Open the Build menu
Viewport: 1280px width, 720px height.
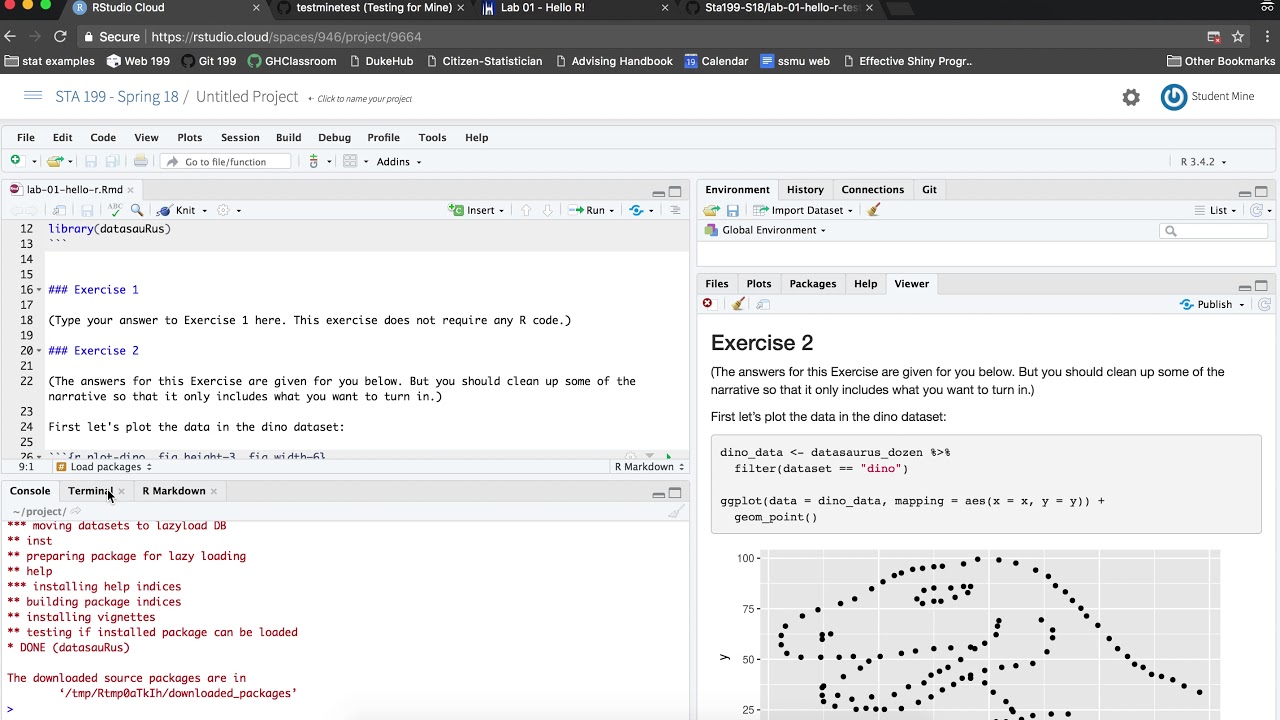(x=289, y=137)
